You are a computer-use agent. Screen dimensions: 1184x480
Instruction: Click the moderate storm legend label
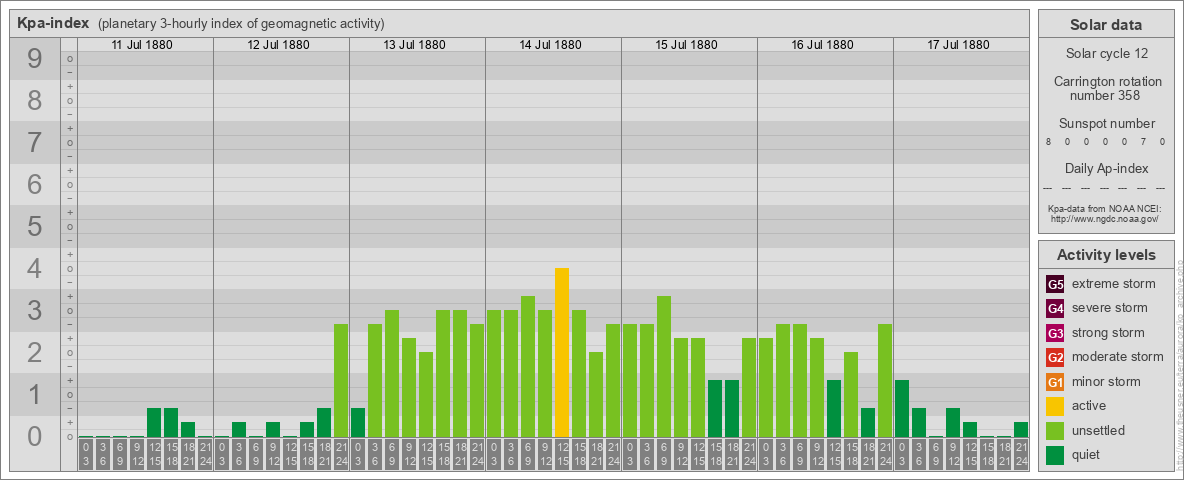1118,357
